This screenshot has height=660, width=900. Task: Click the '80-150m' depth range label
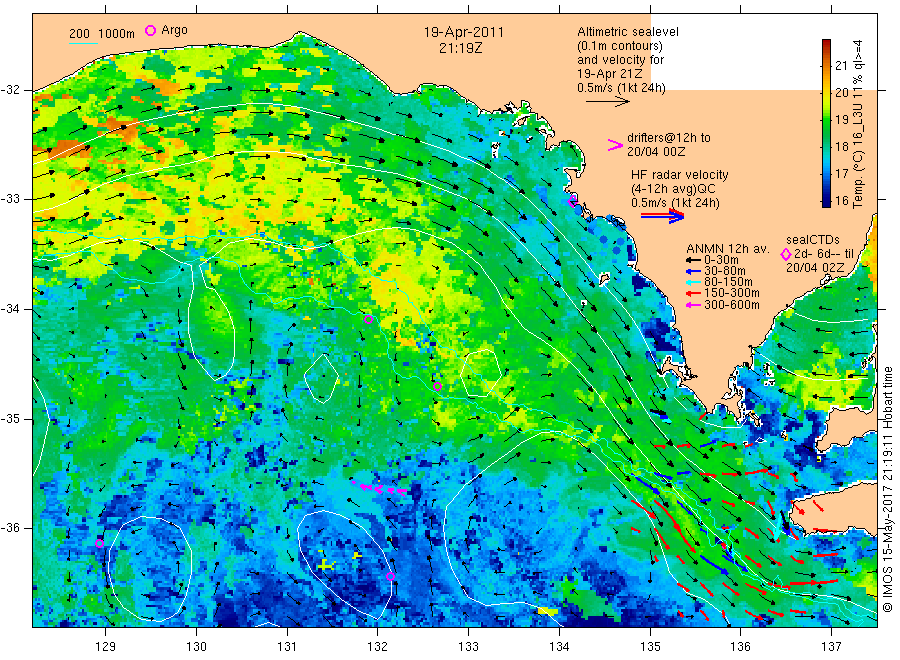point(728,282)
